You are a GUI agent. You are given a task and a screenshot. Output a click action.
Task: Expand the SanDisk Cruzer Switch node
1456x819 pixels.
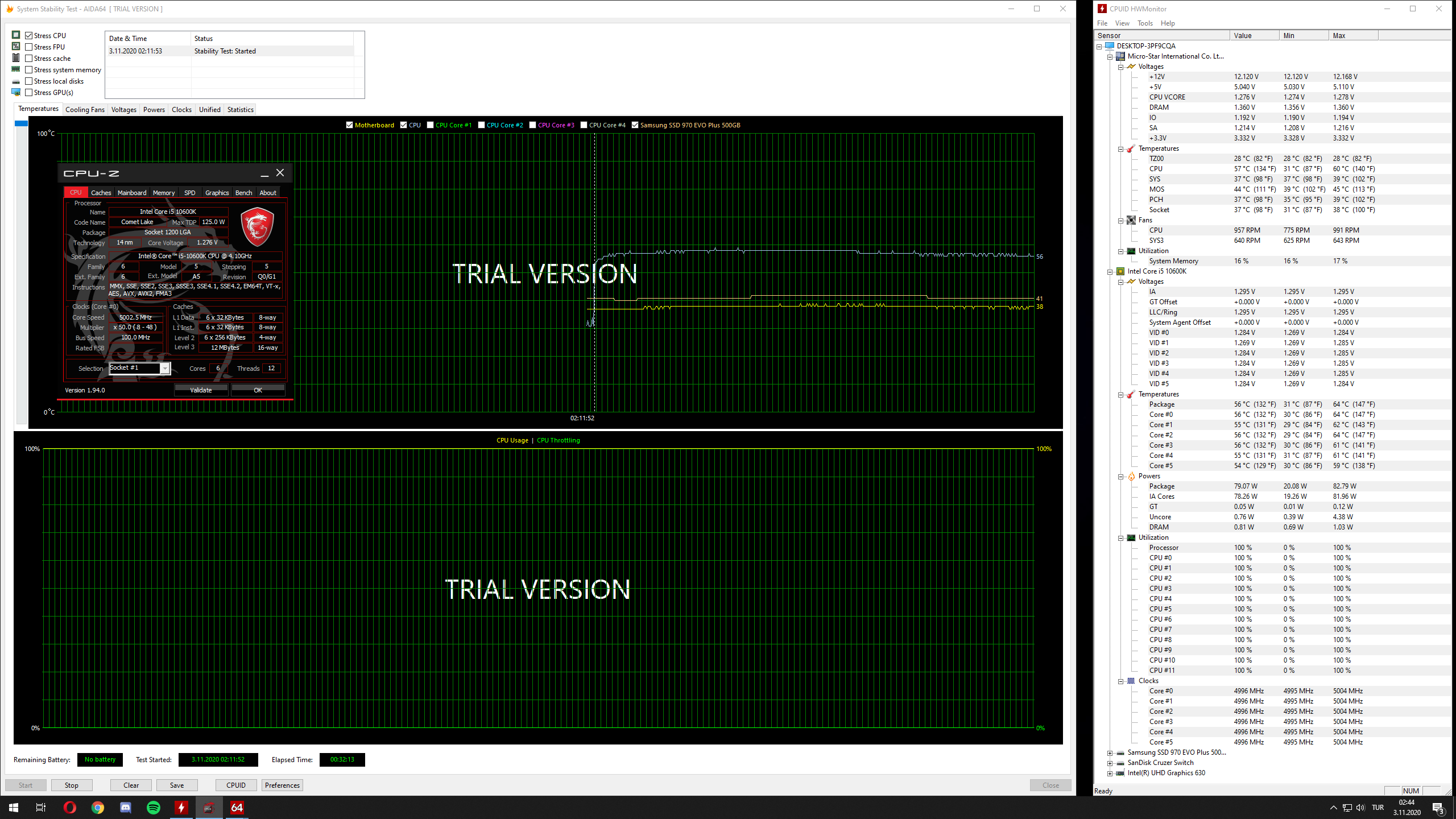1110,763
